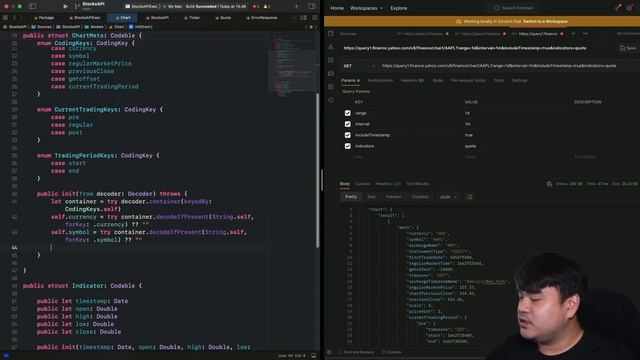The image size is (640, 360).
Task: Switch to the Quote tab in Xcode
Action: point(223,18)
